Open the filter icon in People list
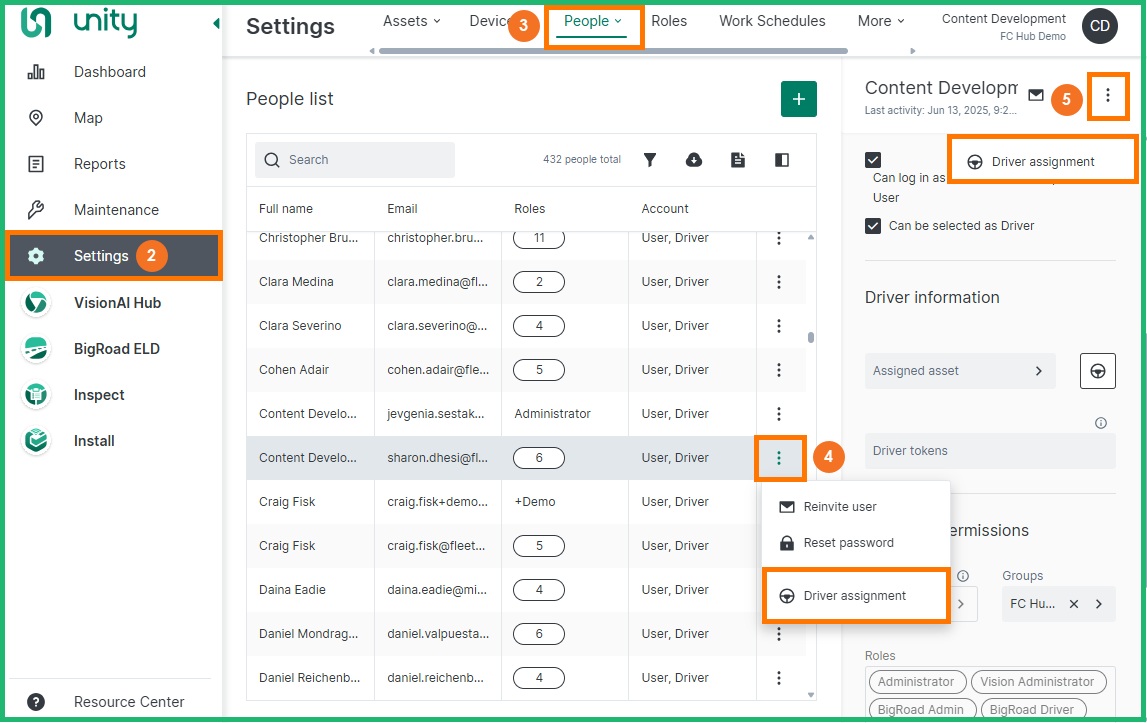The width and height of the screenshot is (1147, 723). click(650, 160)
